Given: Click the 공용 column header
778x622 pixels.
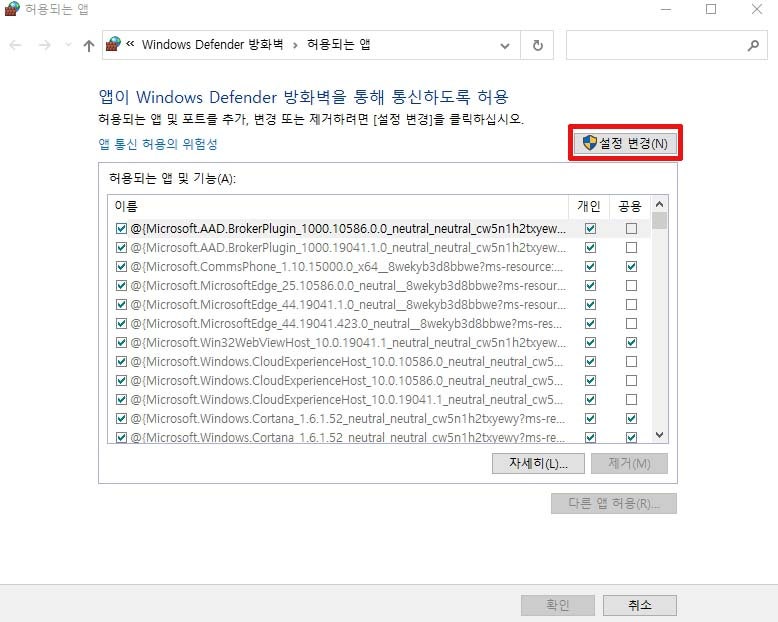Looking at the screenshot, I should pos(630,206).
